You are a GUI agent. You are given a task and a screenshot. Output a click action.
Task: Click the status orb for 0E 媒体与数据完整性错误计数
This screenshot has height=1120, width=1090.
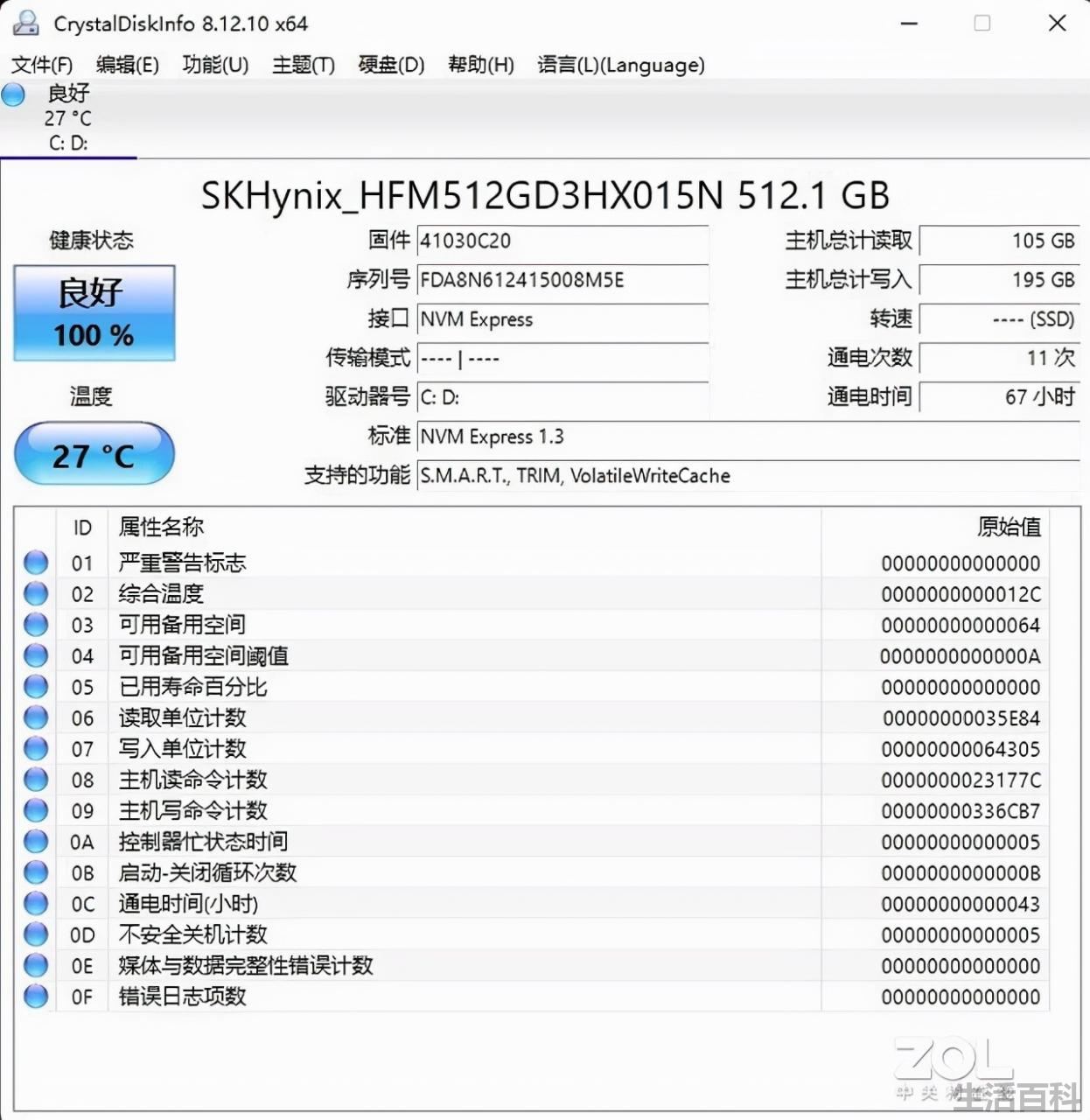(x=36, y=965)
